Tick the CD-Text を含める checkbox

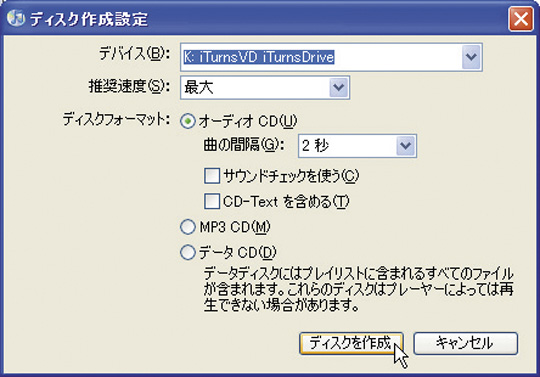pyautogui.click(x=212, y=201)
